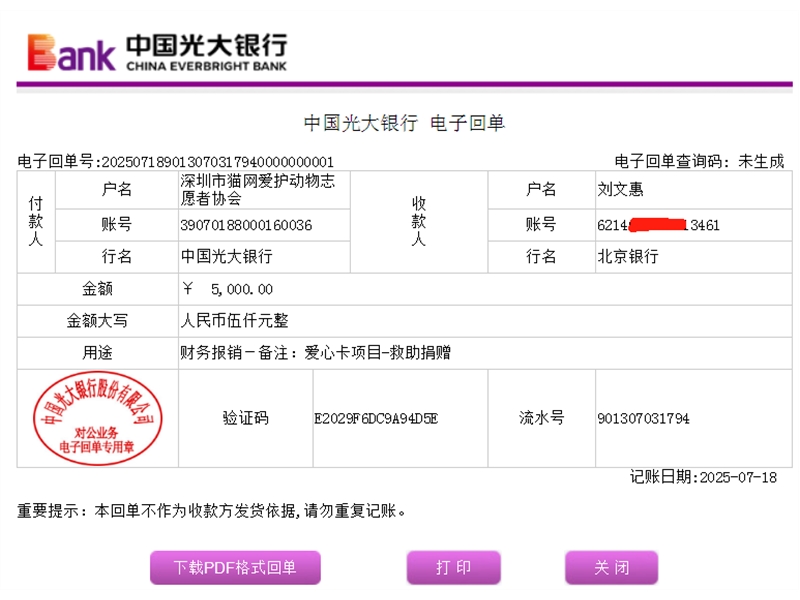Viewport: 800px width, 600px height.
Task: Click the 流水号 label
Action: [541, 418]
